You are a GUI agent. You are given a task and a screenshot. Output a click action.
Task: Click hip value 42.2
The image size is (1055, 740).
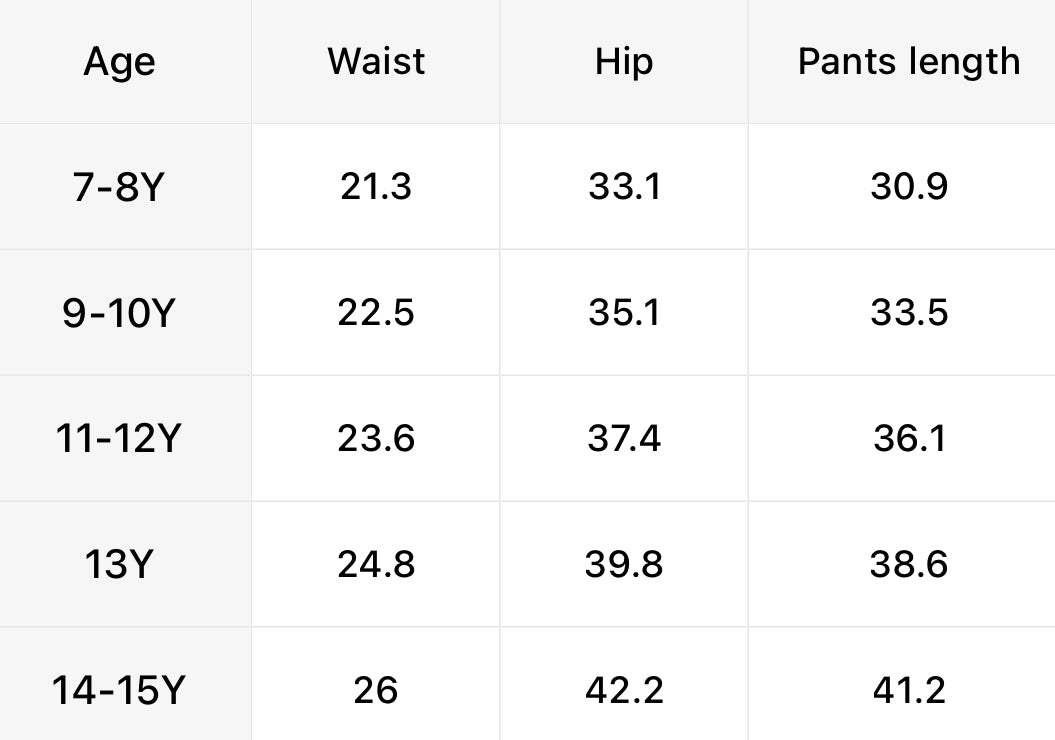click(624, 691)
